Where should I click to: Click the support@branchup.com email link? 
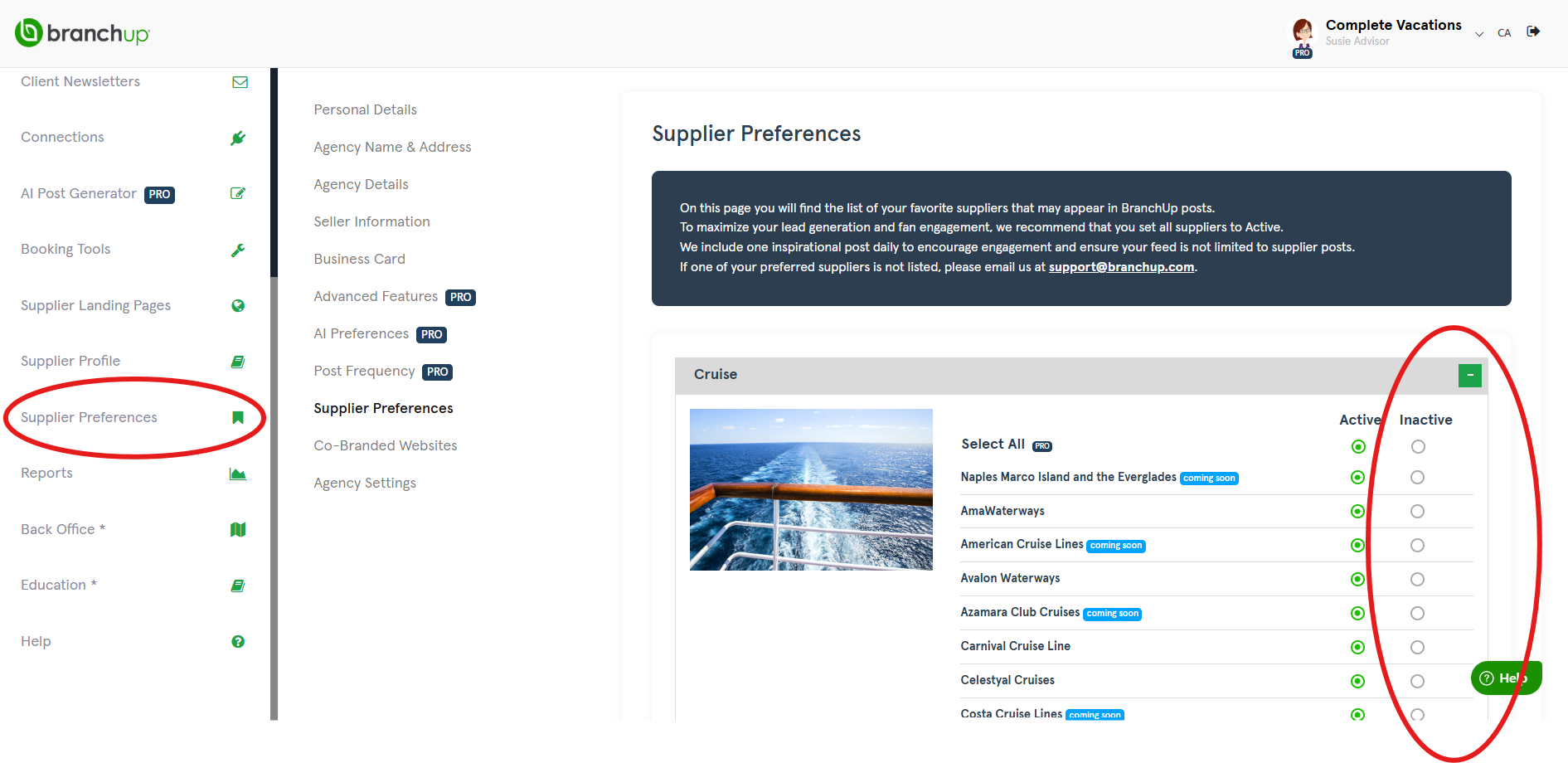point(1121,267)
